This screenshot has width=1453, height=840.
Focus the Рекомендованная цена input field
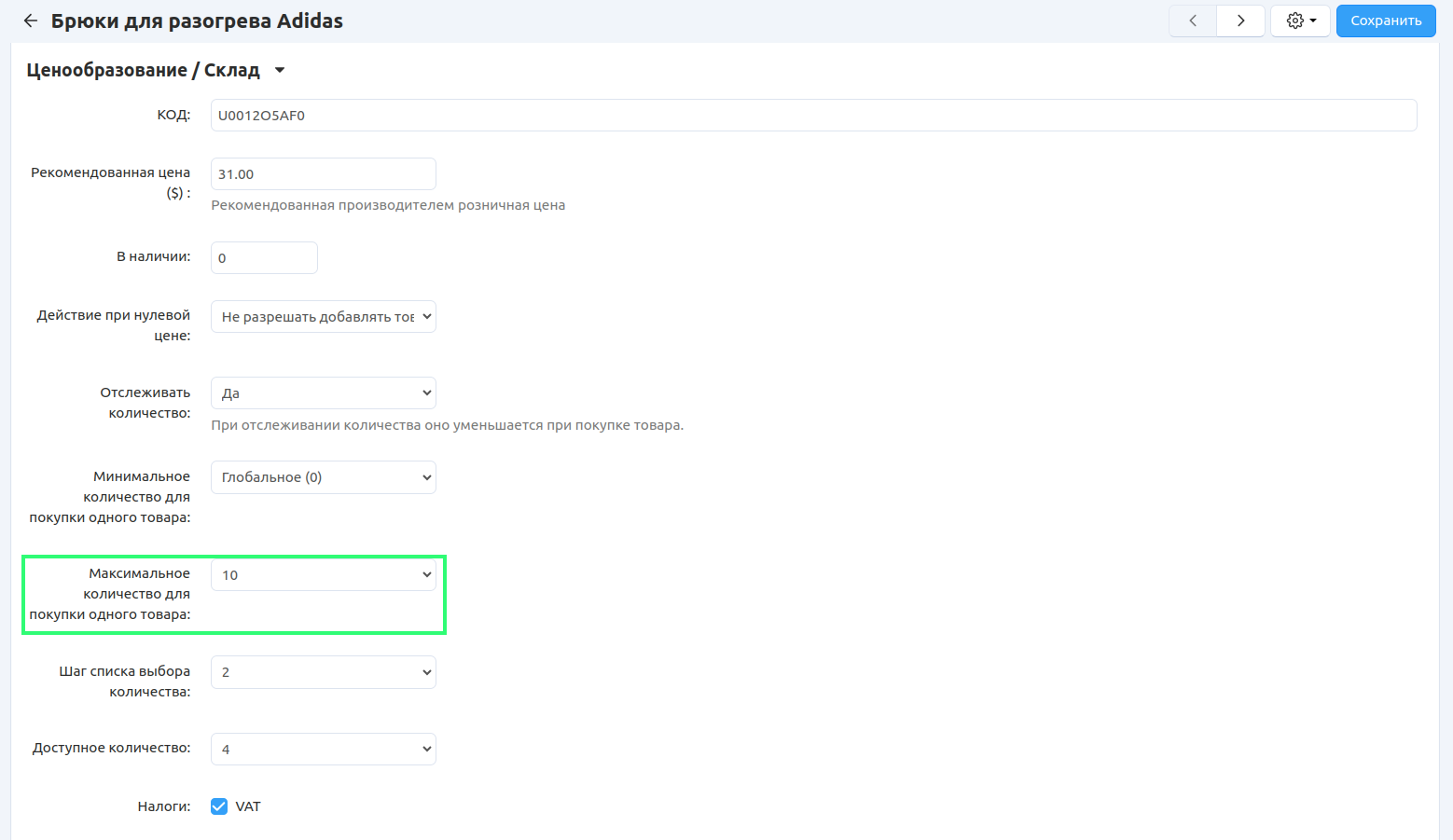pos(323,174)
